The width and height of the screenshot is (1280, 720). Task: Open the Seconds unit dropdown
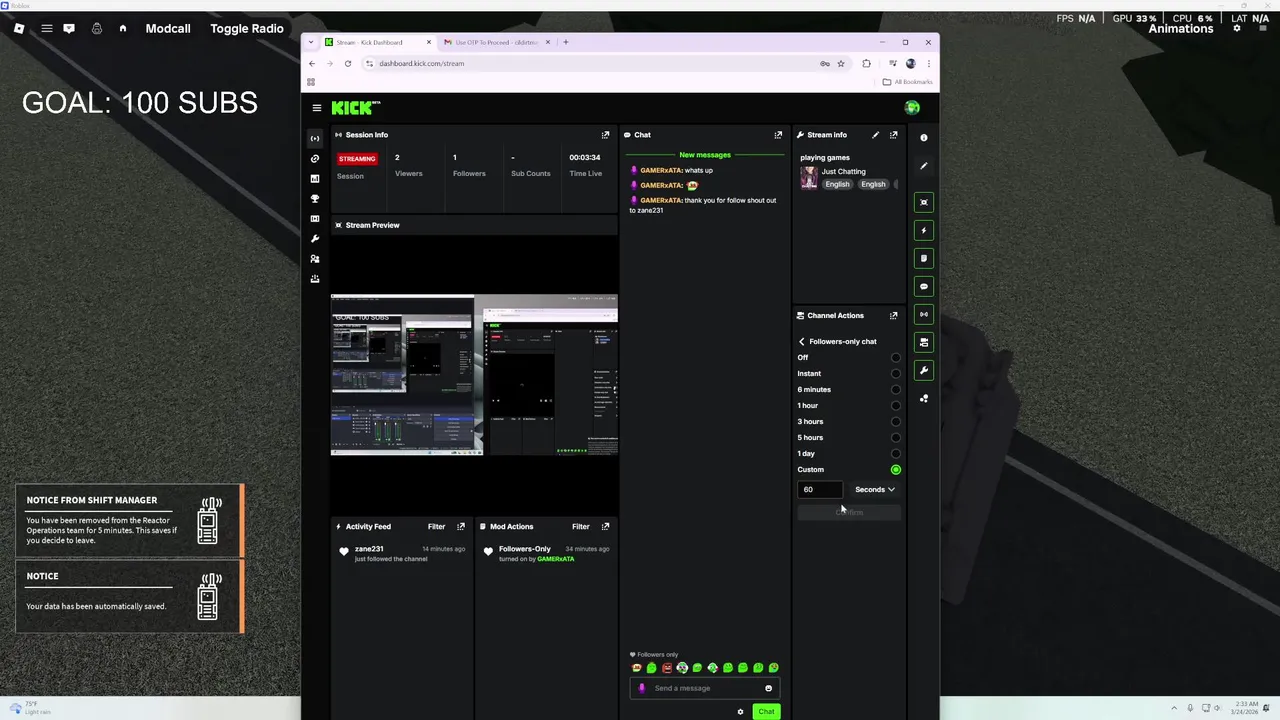[x=875, y=489]
